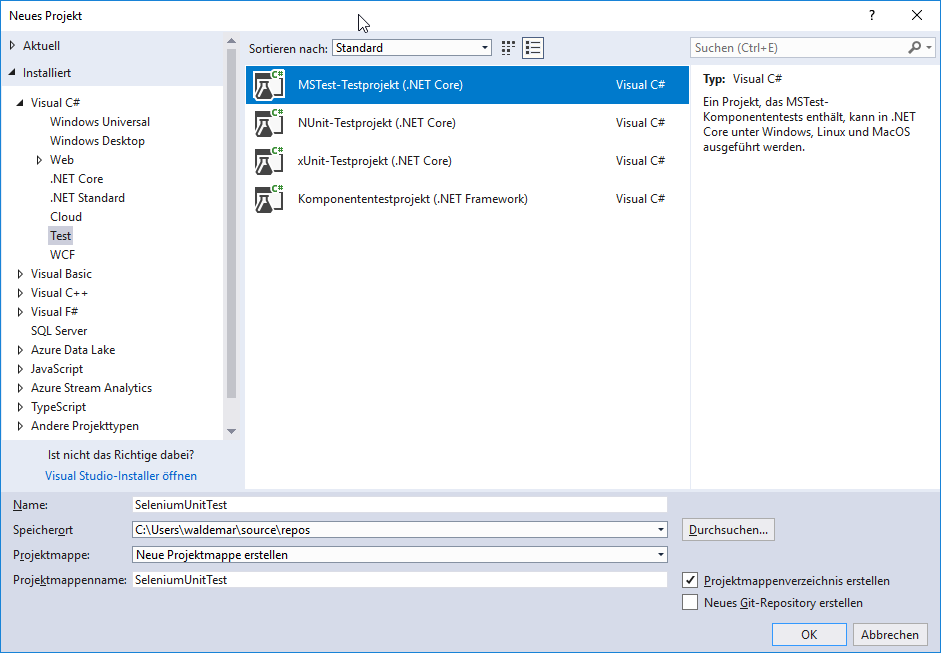This screenshot has width=941, height=653.
Task: Switch to small icons grid view
Action: (508, 48)
